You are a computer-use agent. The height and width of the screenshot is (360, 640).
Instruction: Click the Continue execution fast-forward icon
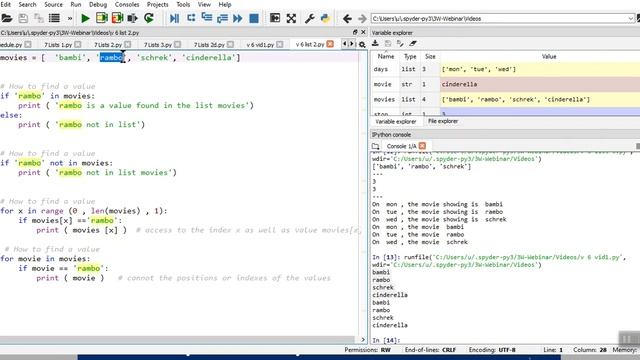coord(238,18)
